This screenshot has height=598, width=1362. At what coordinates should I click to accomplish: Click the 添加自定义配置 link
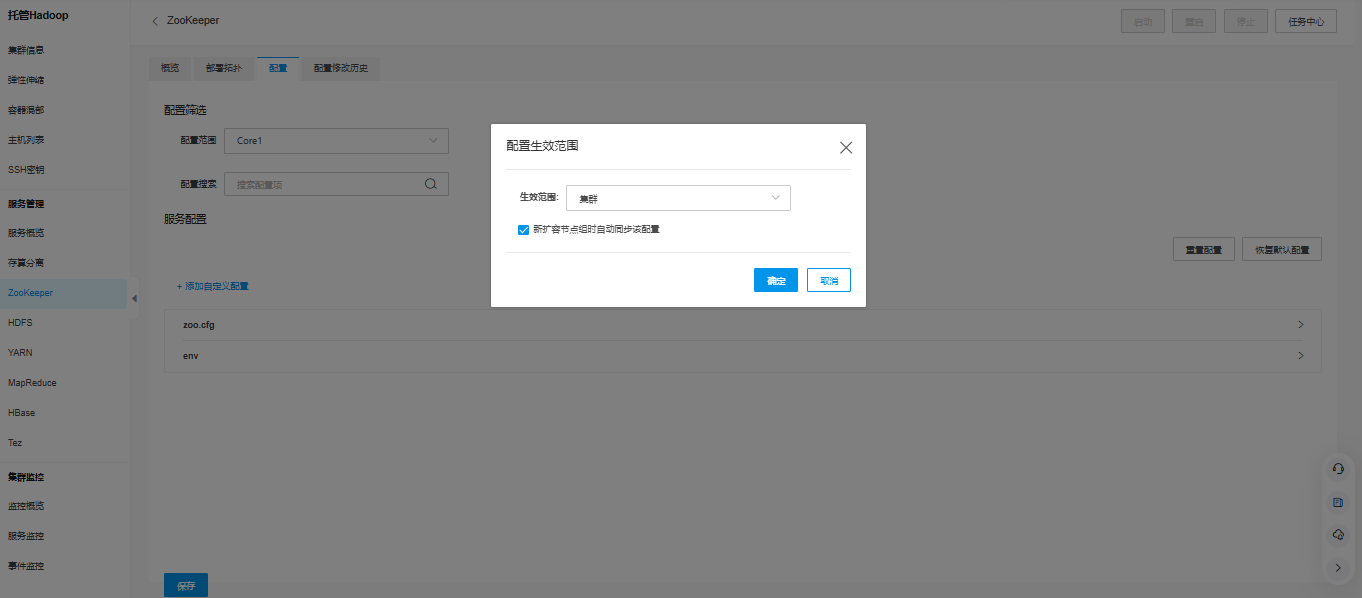point(213,286)
